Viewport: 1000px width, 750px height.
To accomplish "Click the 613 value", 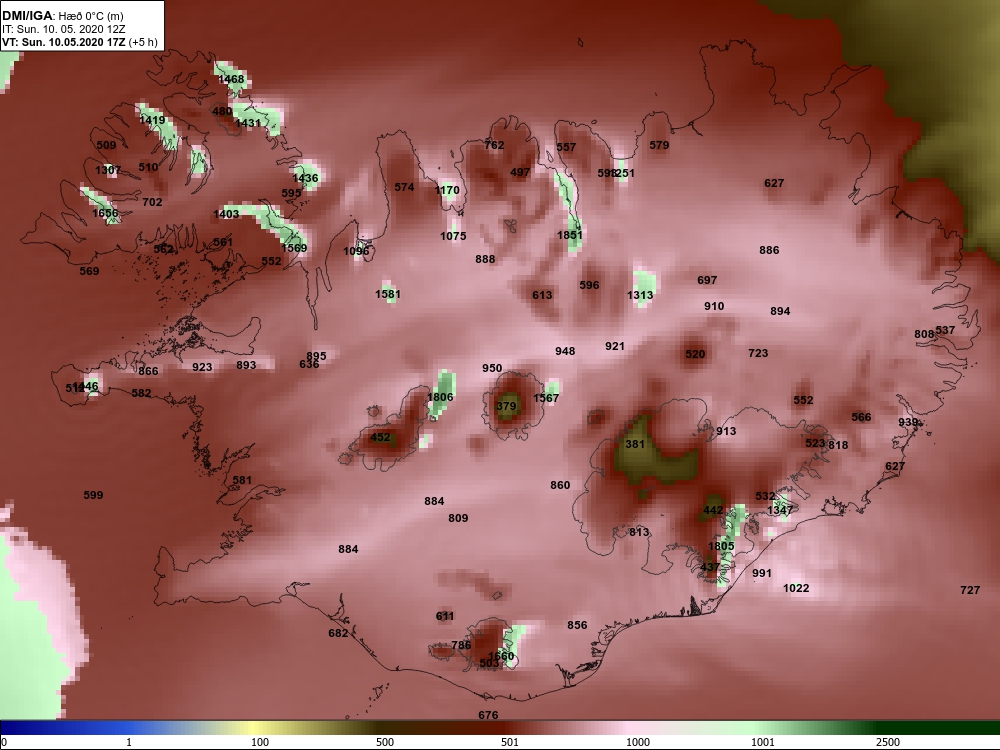I will (x=543, y=295).
